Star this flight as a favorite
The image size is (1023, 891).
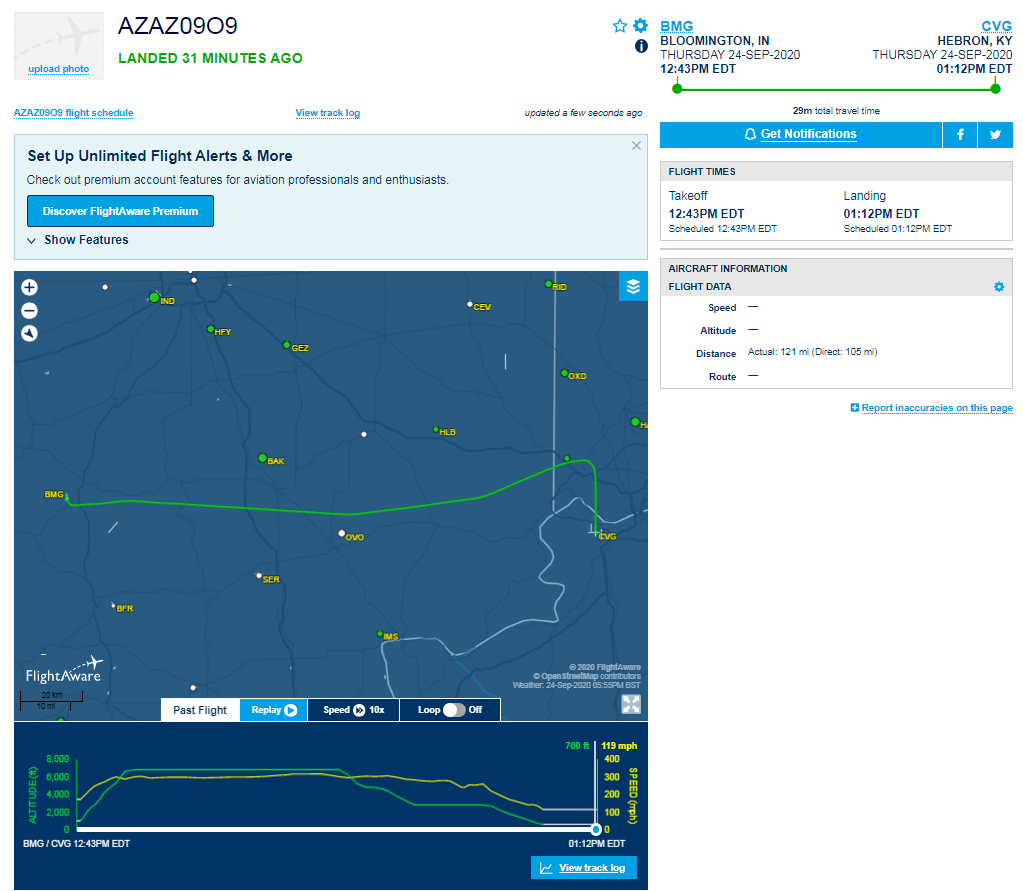pos(620,26)
